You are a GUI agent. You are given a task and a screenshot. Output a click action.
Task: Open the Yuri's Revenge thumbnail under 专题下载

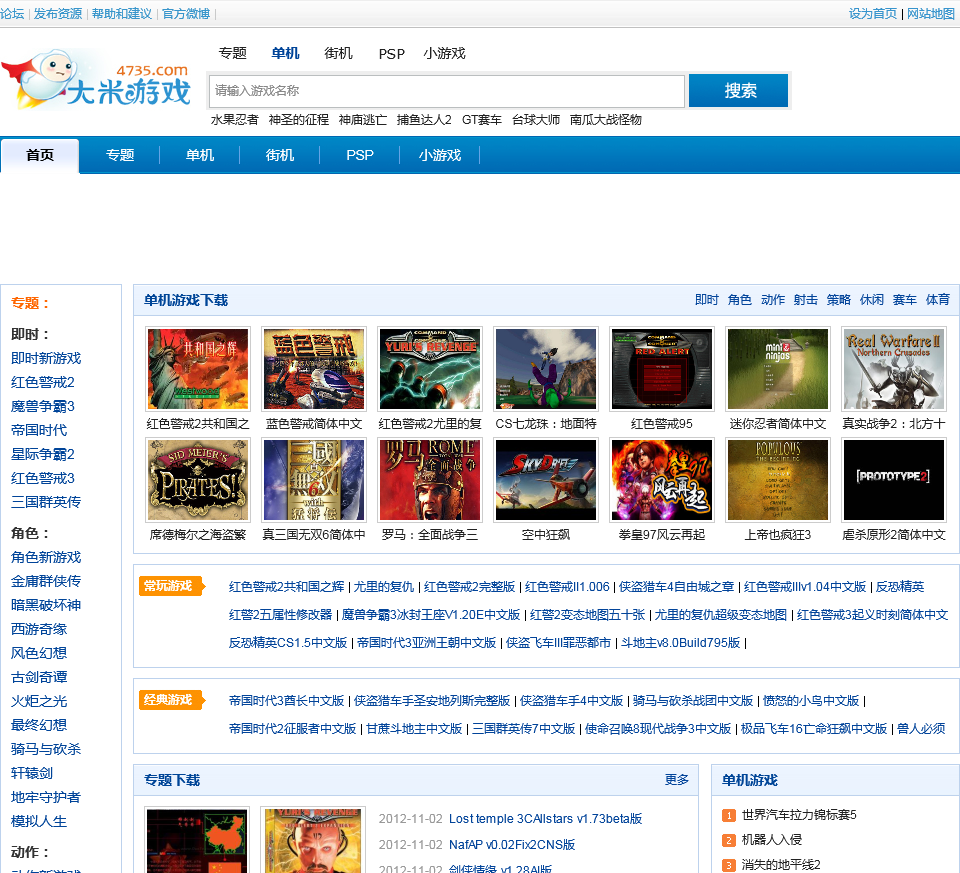pyautogui.click(x=313, y=841)
